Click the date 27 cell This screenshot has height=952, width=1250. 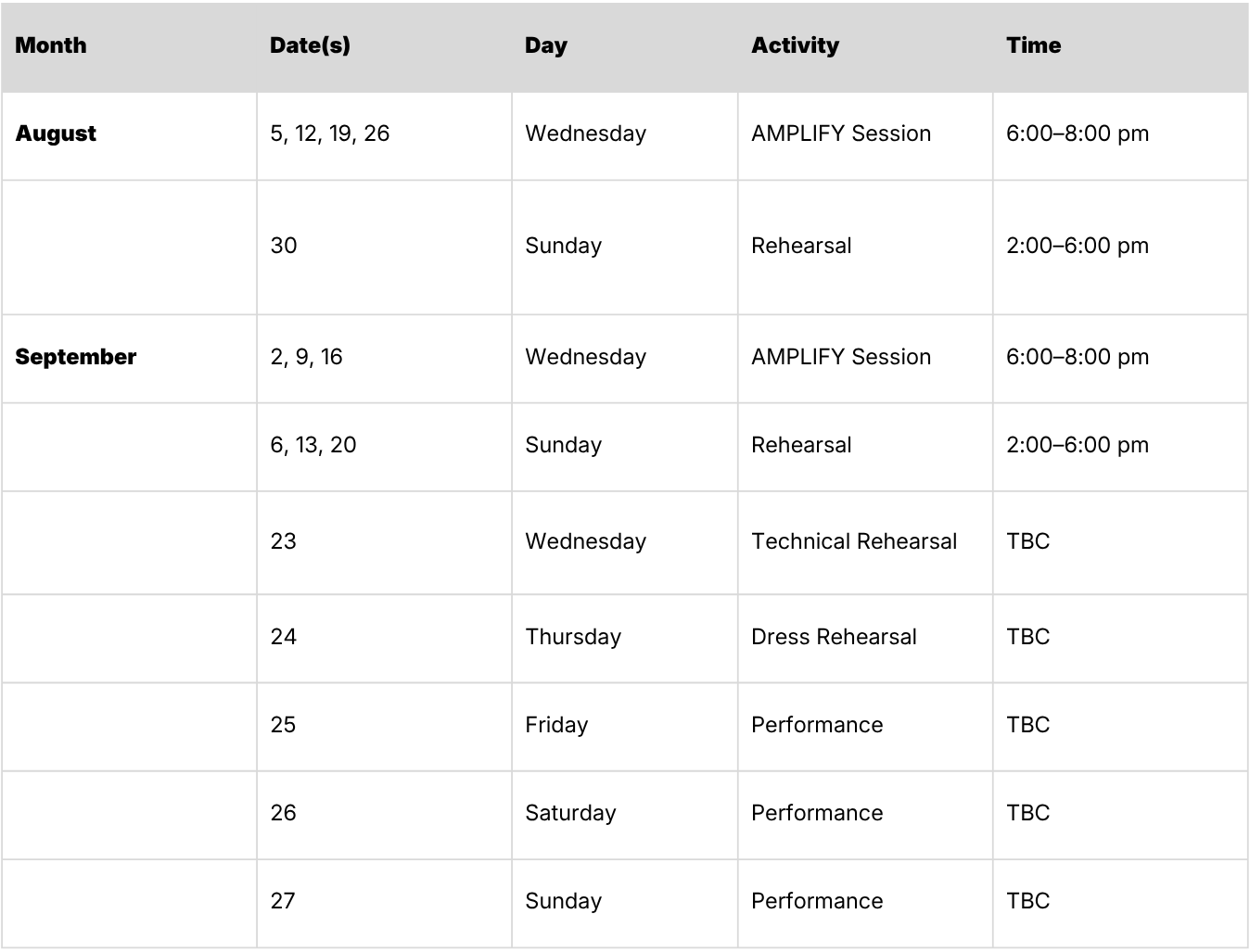(x=384, y=902)
